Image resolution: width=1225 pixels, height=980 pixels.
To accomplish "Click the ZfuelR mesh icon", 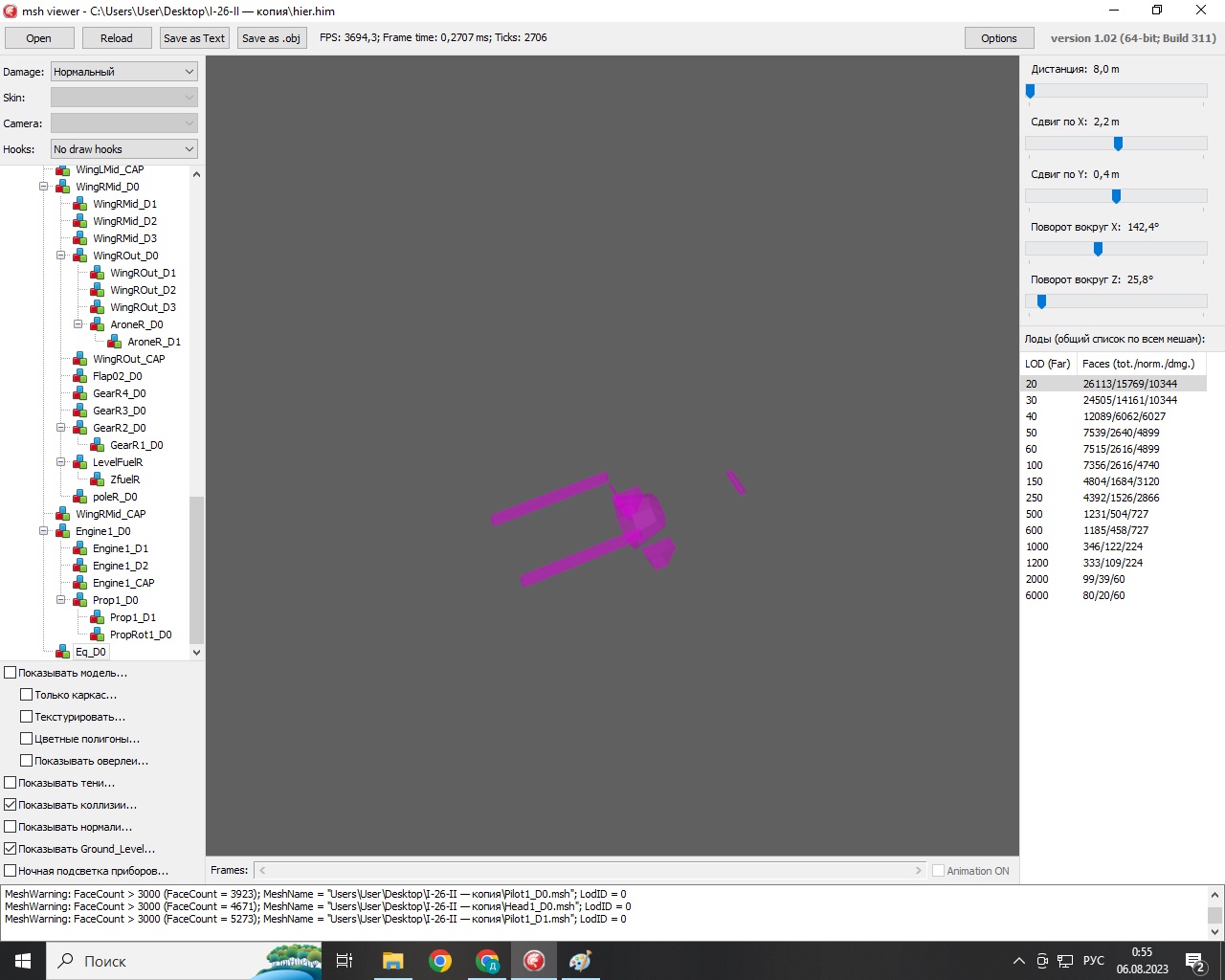I will (x=98, y=479).
